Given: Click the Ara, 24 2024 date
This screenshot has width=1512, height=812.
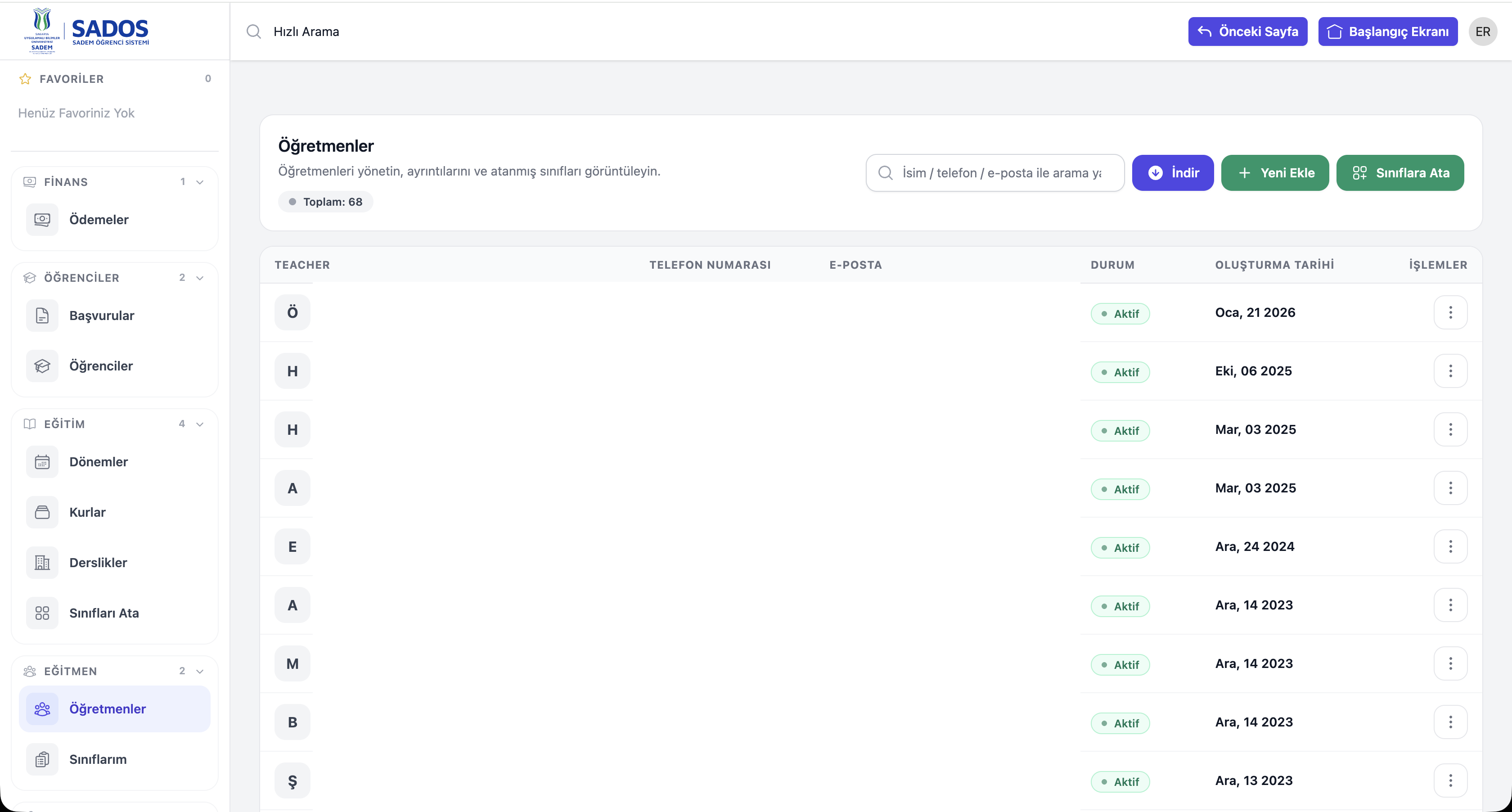Looking at the screenshot, I should pyautogui.click(x=1254, y=546).
